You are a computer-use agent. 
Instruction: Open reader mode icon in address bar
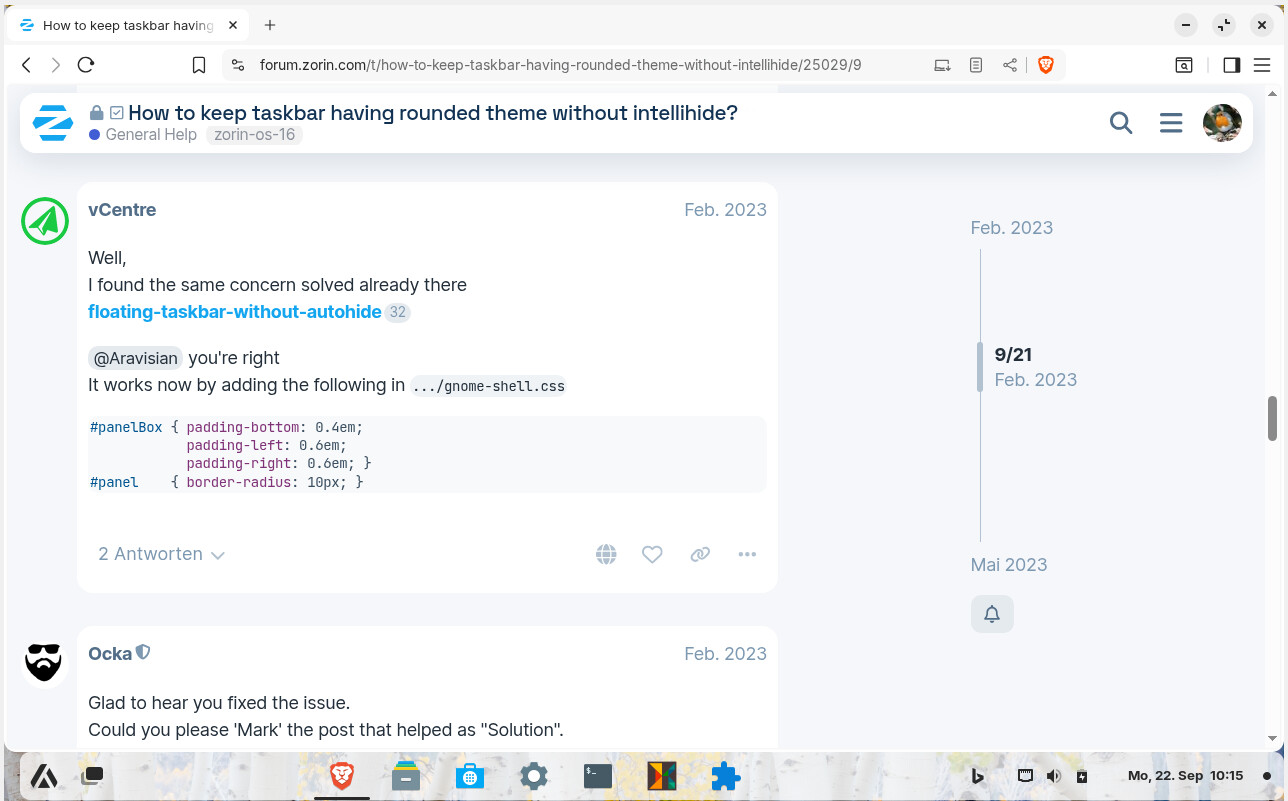pos(976,65)
